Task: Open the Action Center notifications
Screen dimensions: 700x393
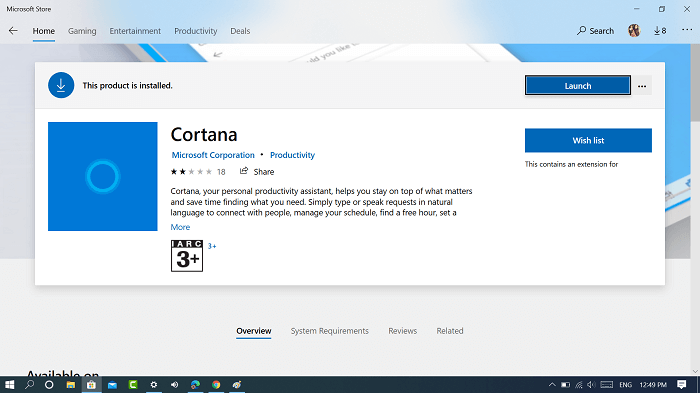Action: click(x=682, y=385)
